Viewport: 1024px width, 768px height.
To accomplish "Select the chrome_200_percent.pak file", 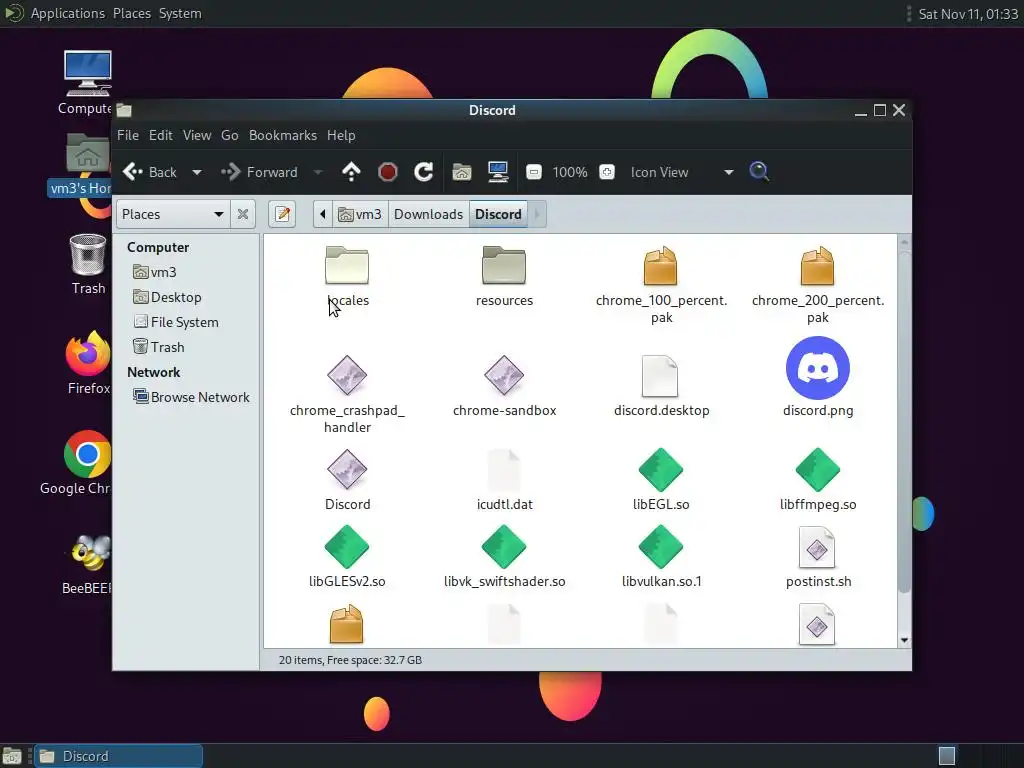I will pyautogui.click(x=817, y=284).
